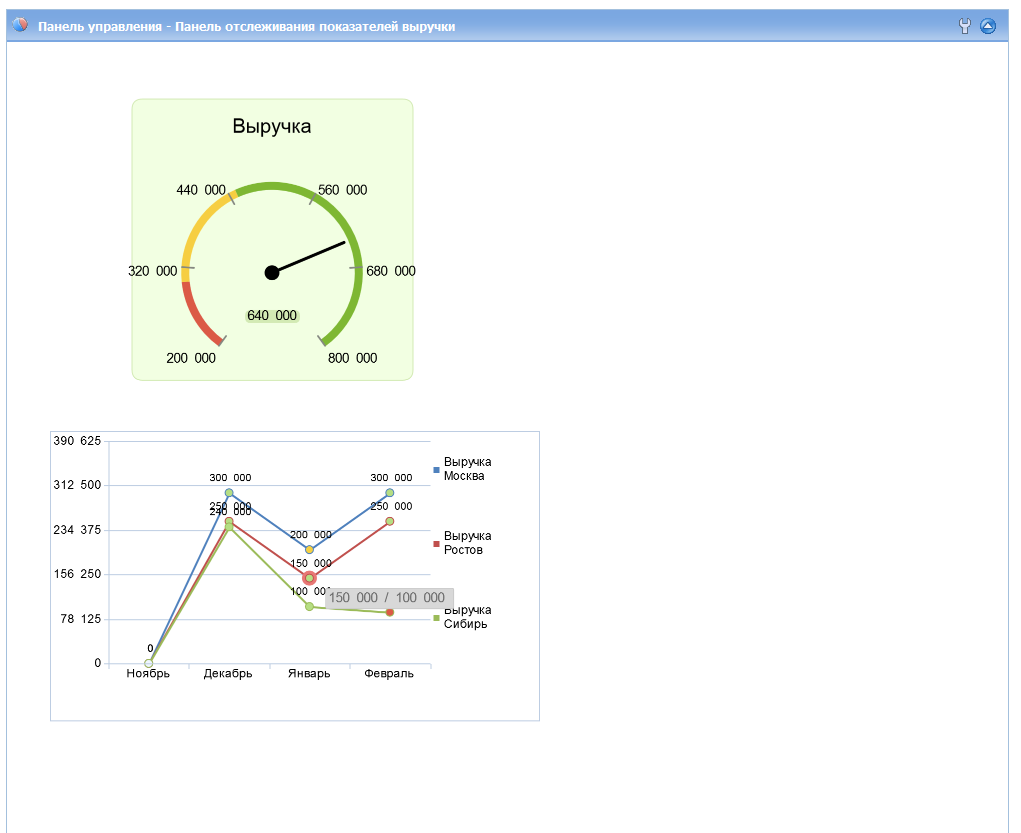Select the blue 'Выручка Москва' legend swatch

(436, 470)
